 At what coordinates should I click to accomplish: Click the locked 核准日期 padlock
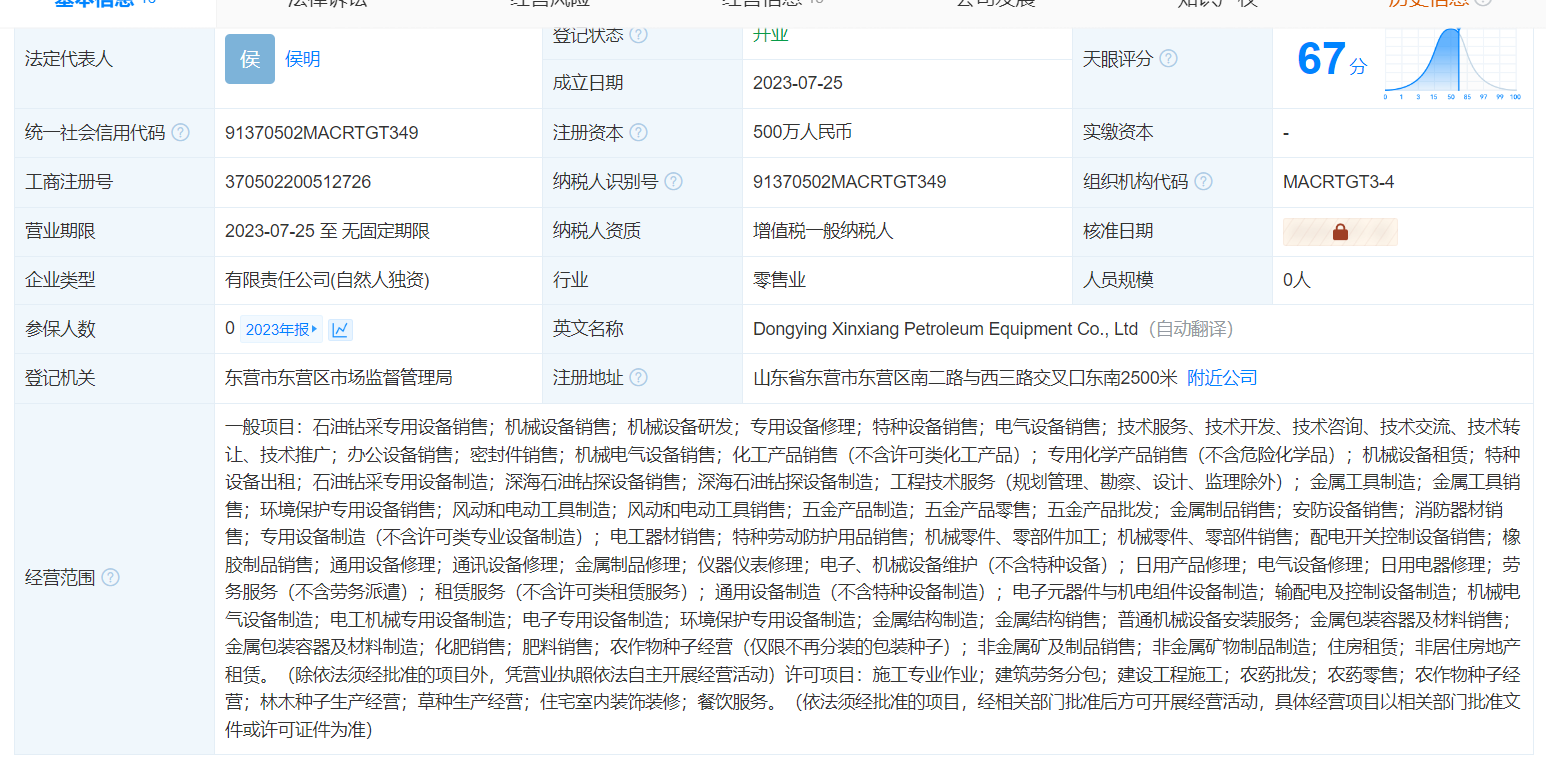coord(1340,231)
